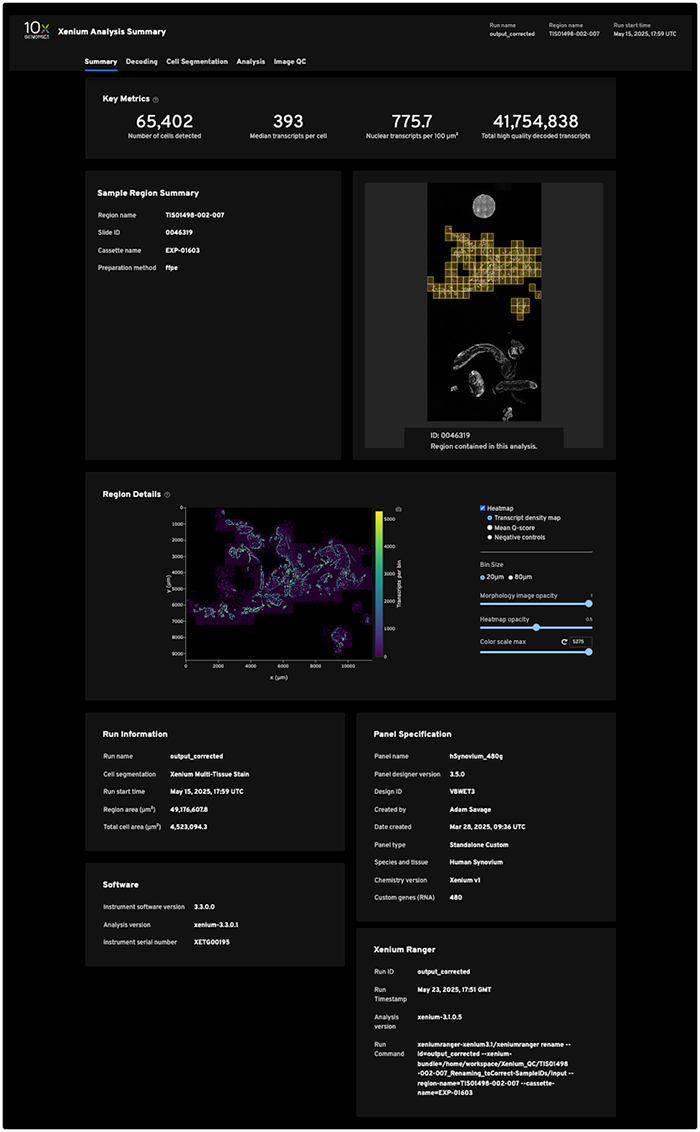
Task: Open the Image QC tab
Action: [x=290, y=62]
